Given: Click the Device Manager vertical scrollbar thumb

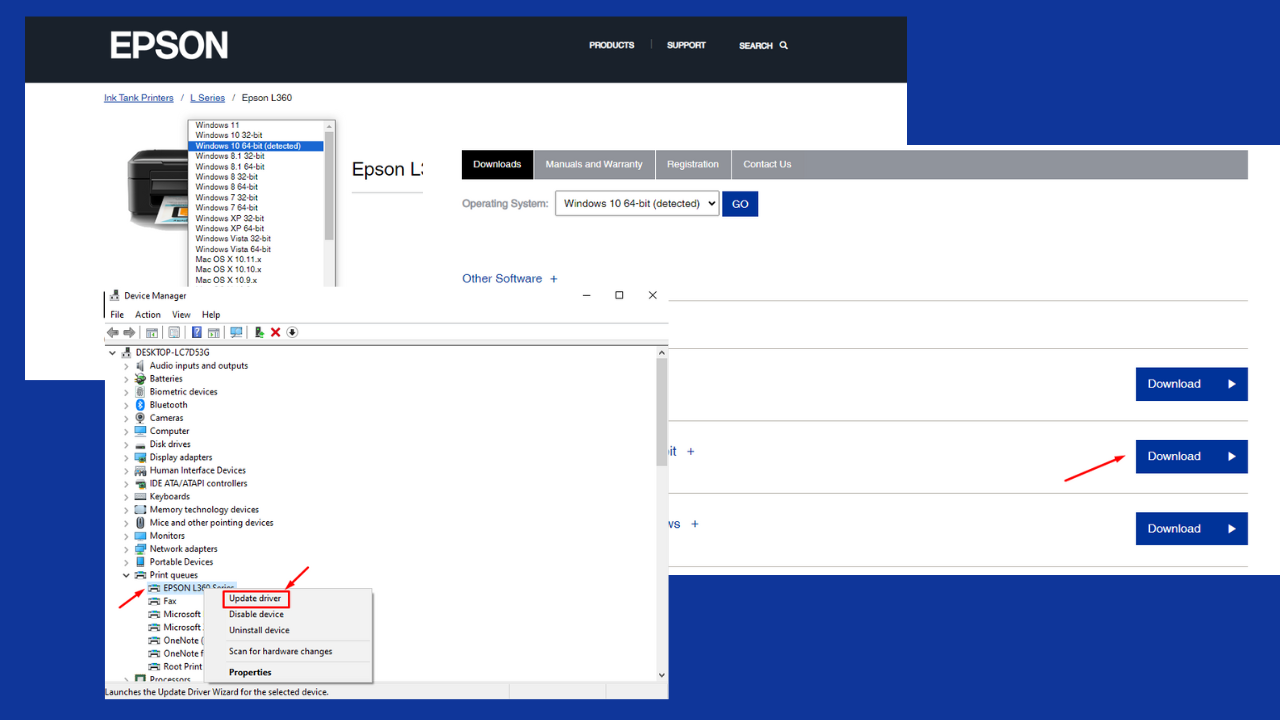Looking at the screenshot, I should (662, 412).
